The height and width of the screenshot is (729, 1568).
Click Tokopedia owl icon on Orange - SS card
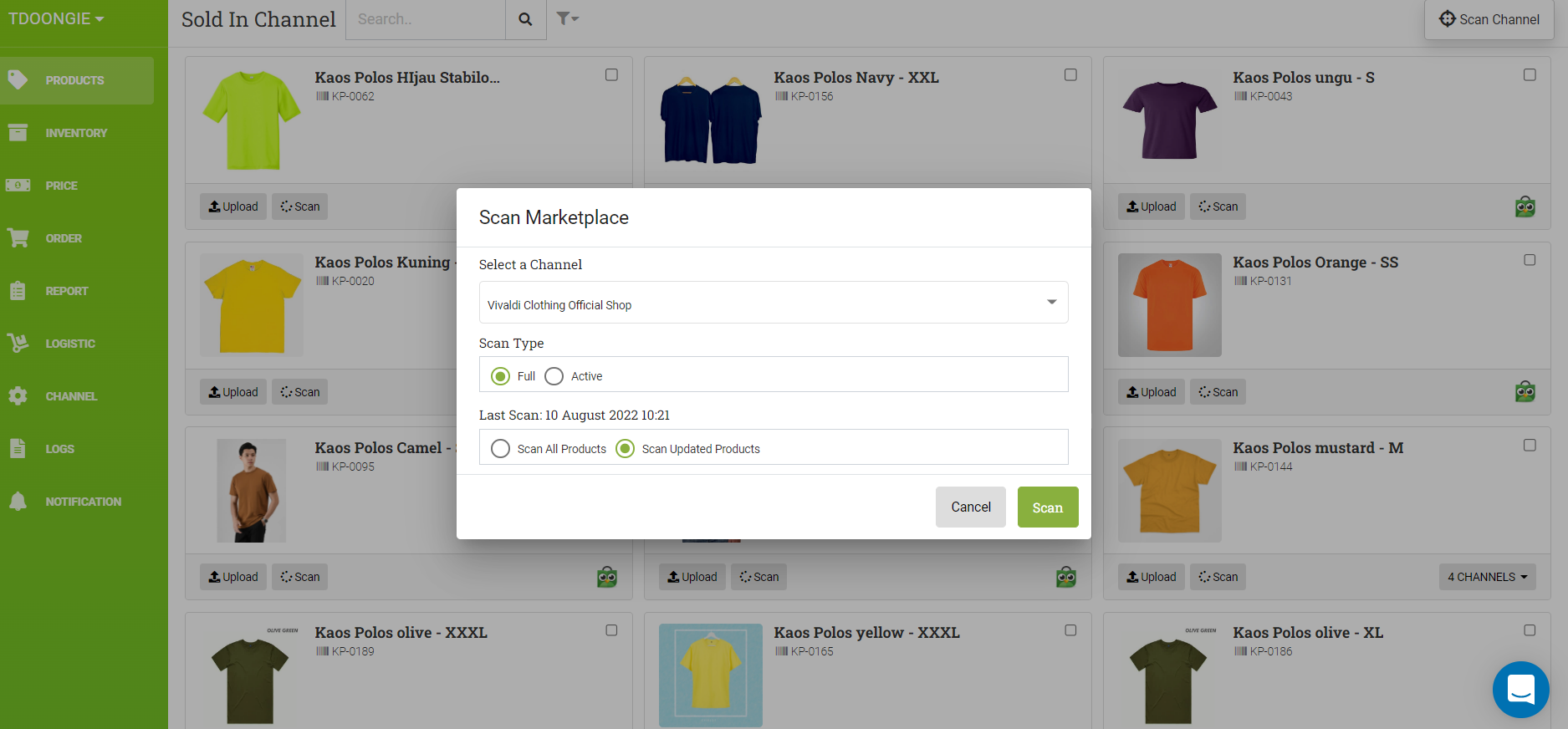click(1525, 391)
